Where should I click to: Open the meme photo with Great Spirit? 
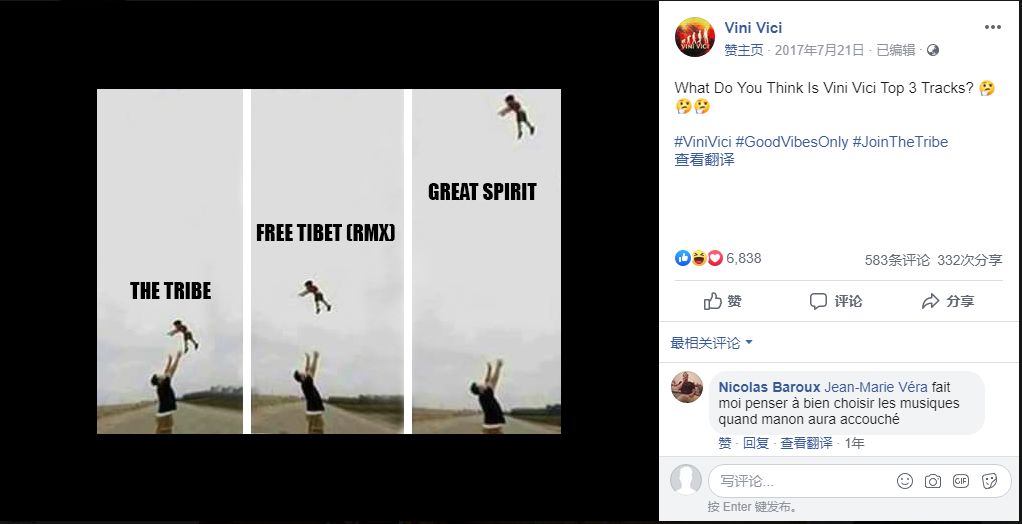click(329, 261)
